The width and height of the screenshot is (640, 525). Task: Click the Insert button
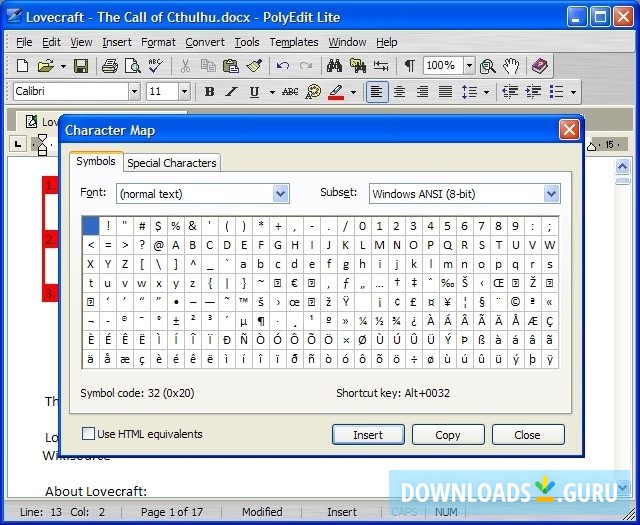pos(368,435)
